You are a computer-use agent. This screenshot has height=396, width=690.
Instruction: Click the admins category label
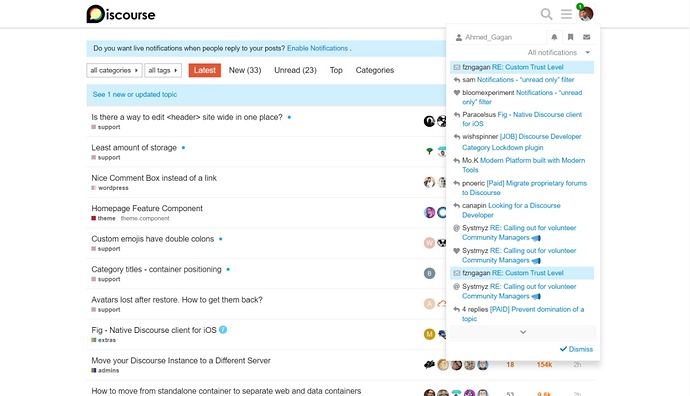pyautogui.click(x=105, y=370)
